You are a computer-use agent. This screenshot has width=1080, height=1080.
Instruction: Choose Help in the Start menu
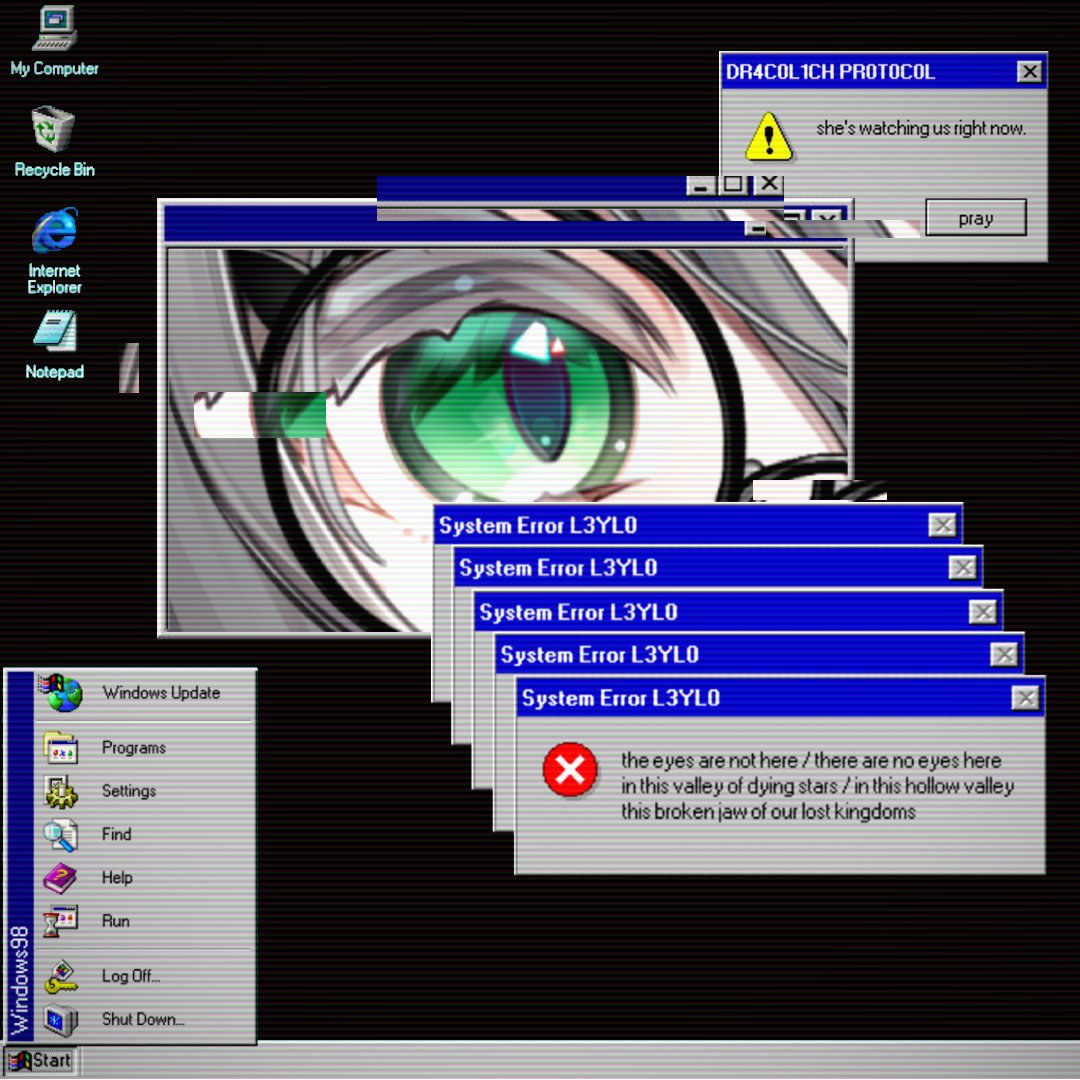coord(146,878)
